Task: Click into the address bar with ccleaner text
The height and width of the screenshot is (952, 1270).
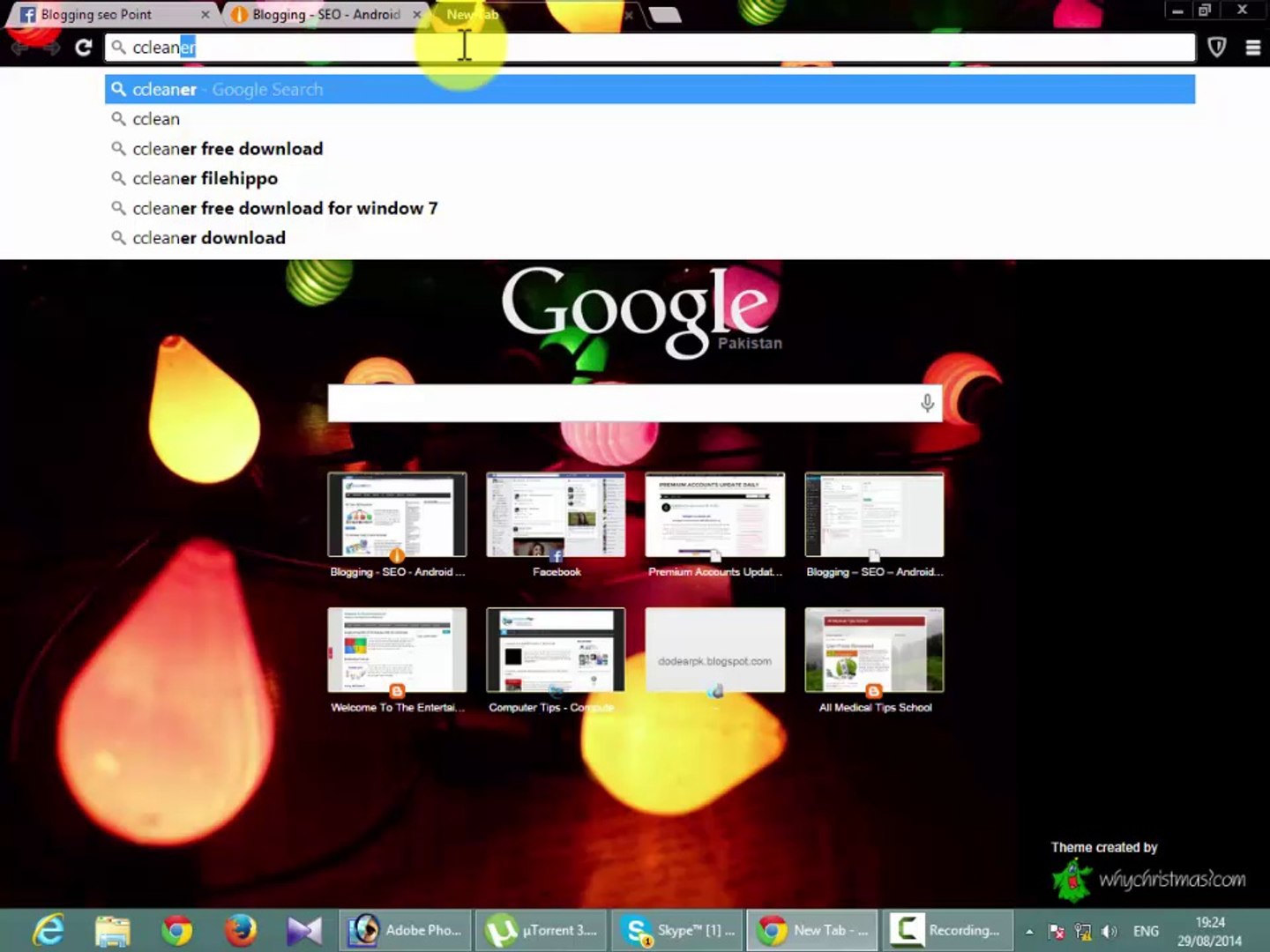Action: coord(650,48)
